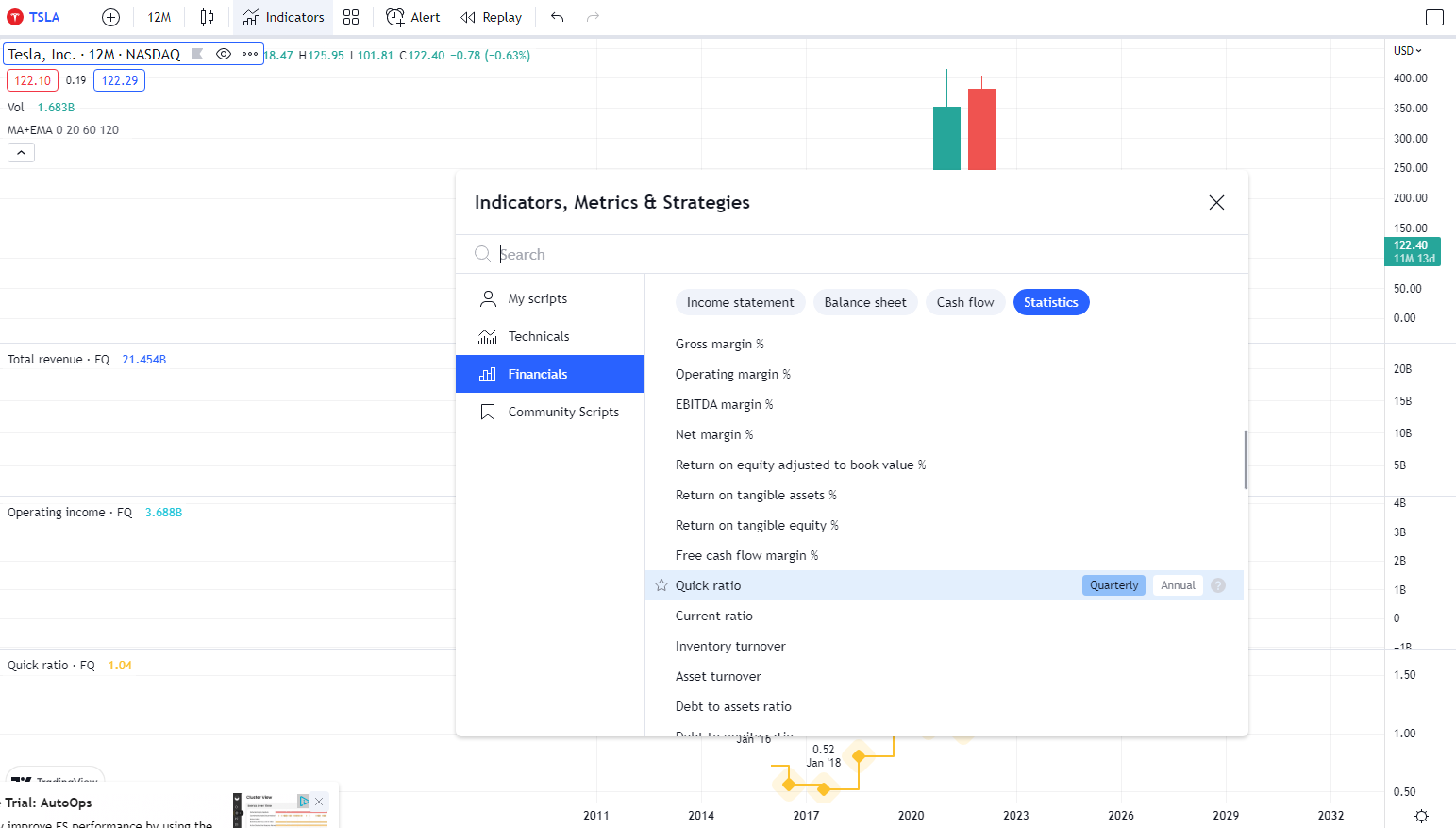The height and width of the screenshot is (828, 1456).
Task: Add Free cash flow margin %
Action: (x=944, y=555)
